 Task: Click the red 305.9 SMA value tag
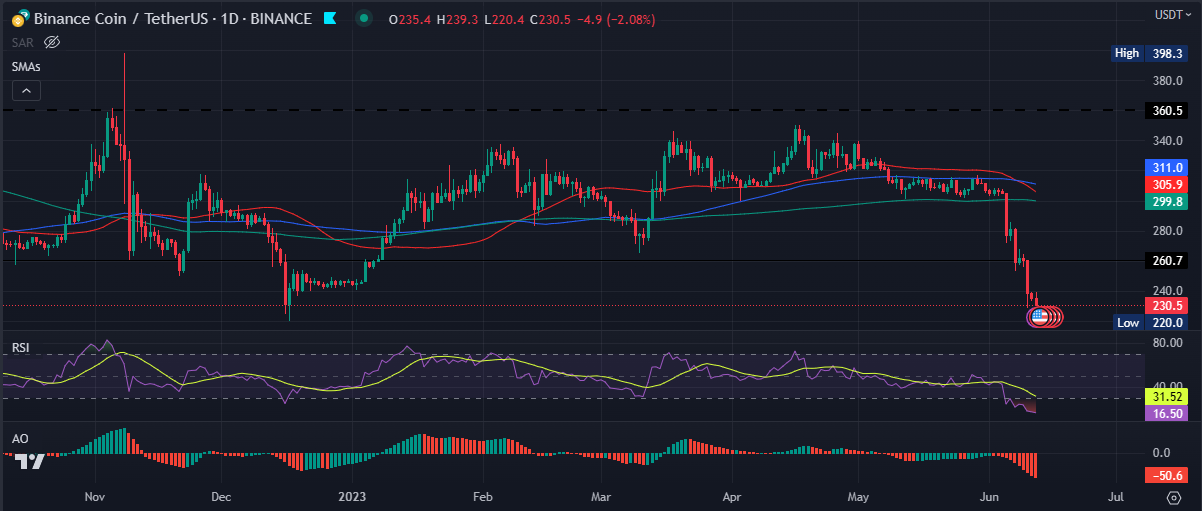tap(1166, 184)
